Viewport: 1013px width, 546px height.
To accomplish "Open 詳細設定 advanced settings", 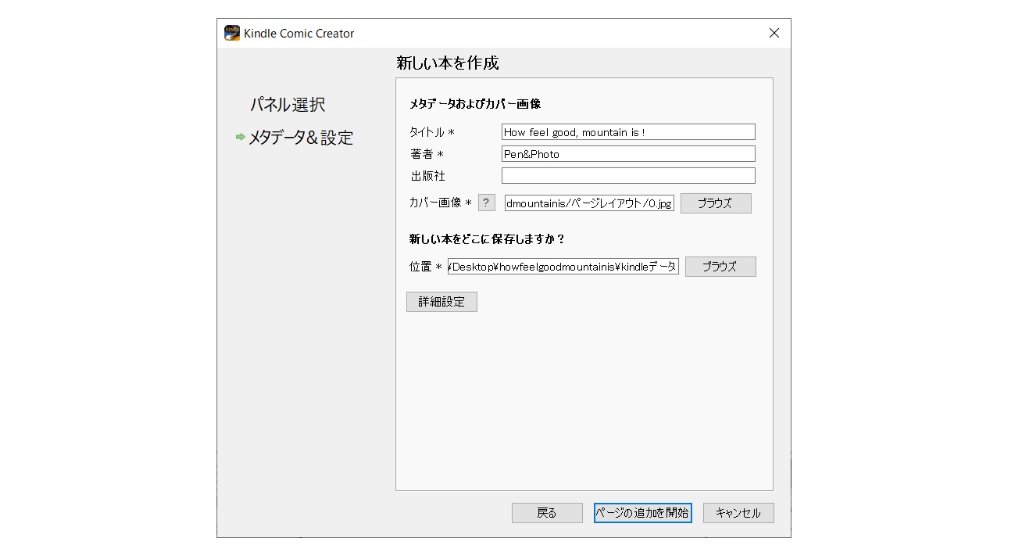I will click(442, 302).
